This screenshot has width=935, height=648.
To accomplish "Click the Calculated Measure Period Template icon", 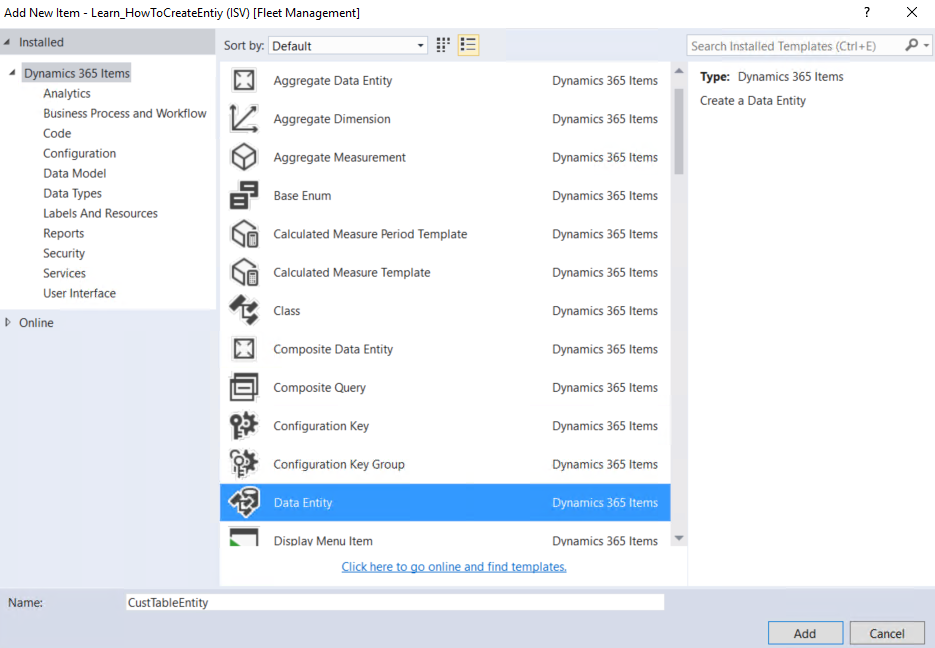I will [244, 234].
